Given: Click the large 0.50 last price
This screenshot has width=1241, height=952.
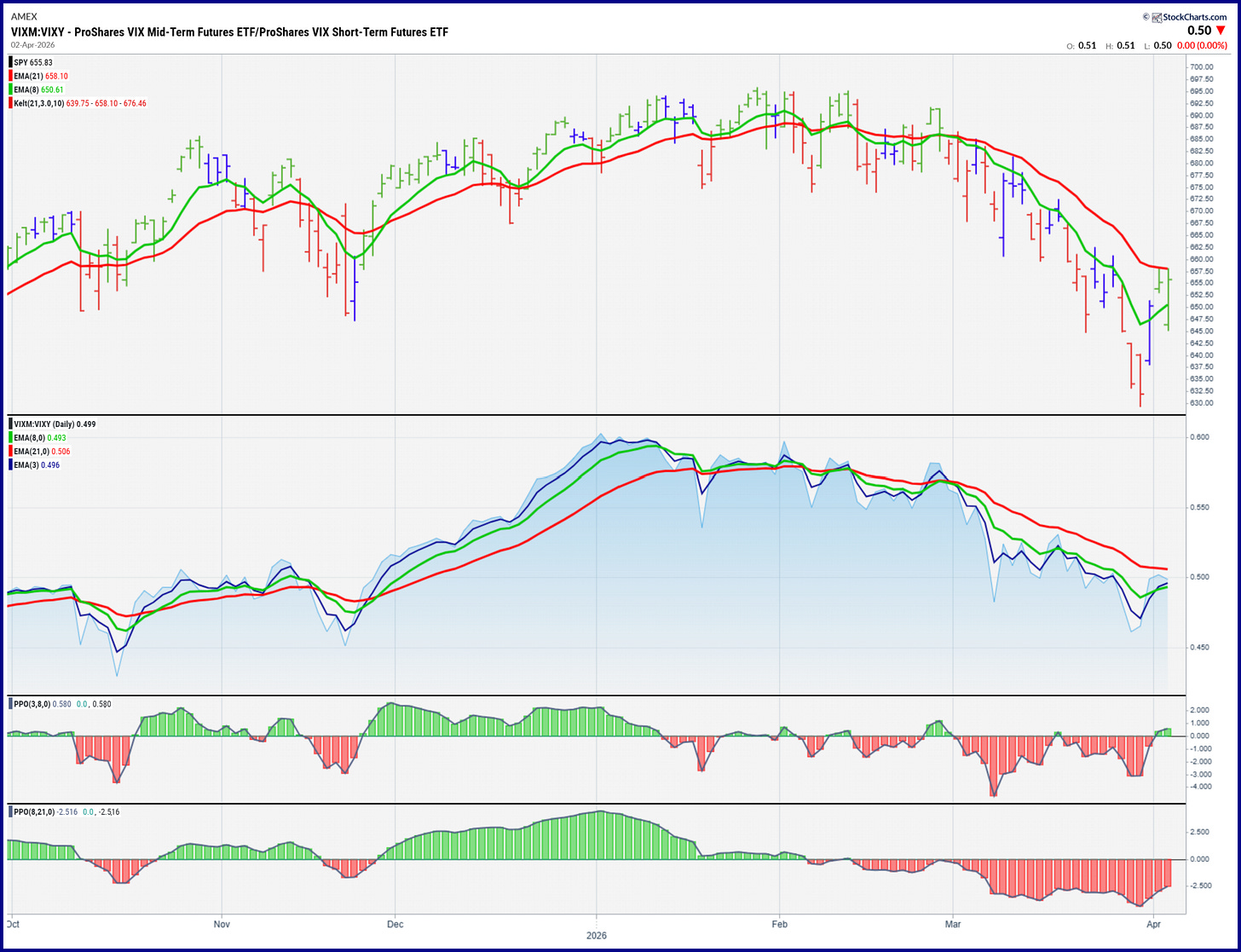Looking at the screenshot, I should pos(1199,31).
